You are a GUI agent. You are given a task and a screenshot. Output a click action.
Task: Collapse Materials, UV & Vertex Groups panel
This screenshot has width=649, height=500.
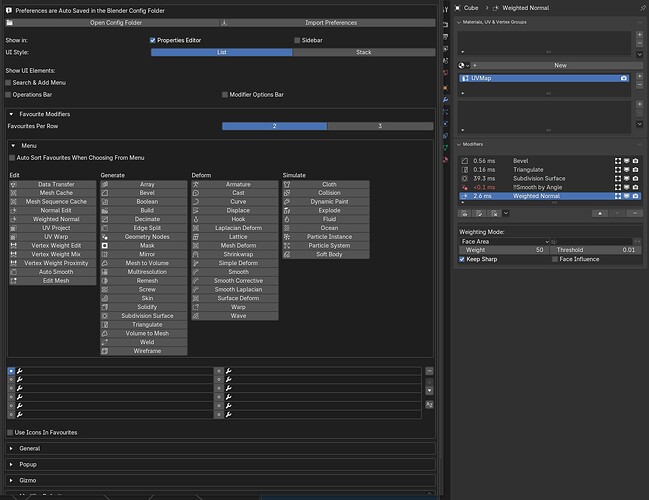[459, 22]
